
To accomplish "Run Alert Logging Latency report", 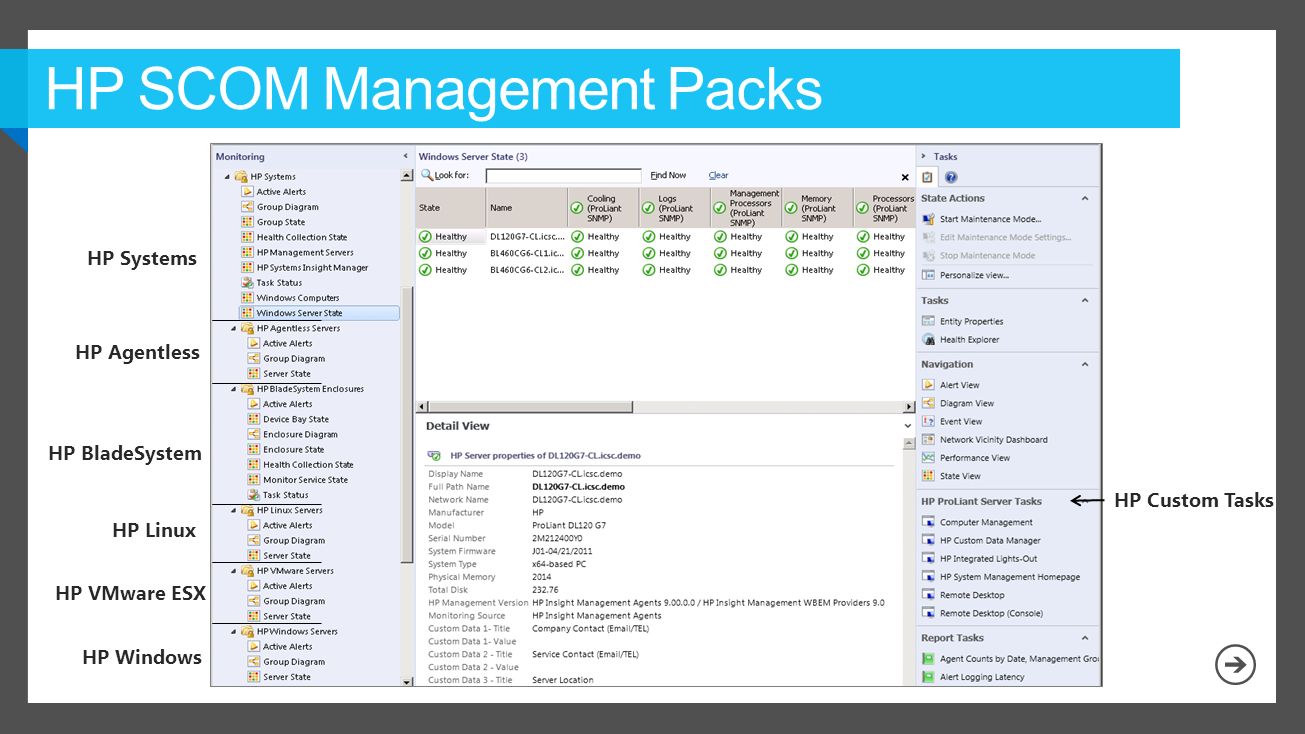I will 982,677.
